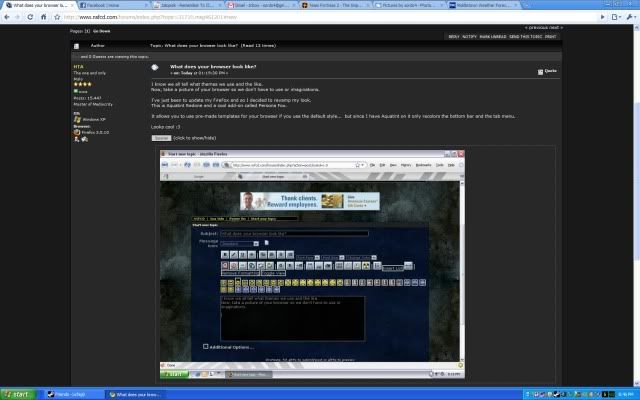Click the Firefox browser icon in profile

[77, 132]
